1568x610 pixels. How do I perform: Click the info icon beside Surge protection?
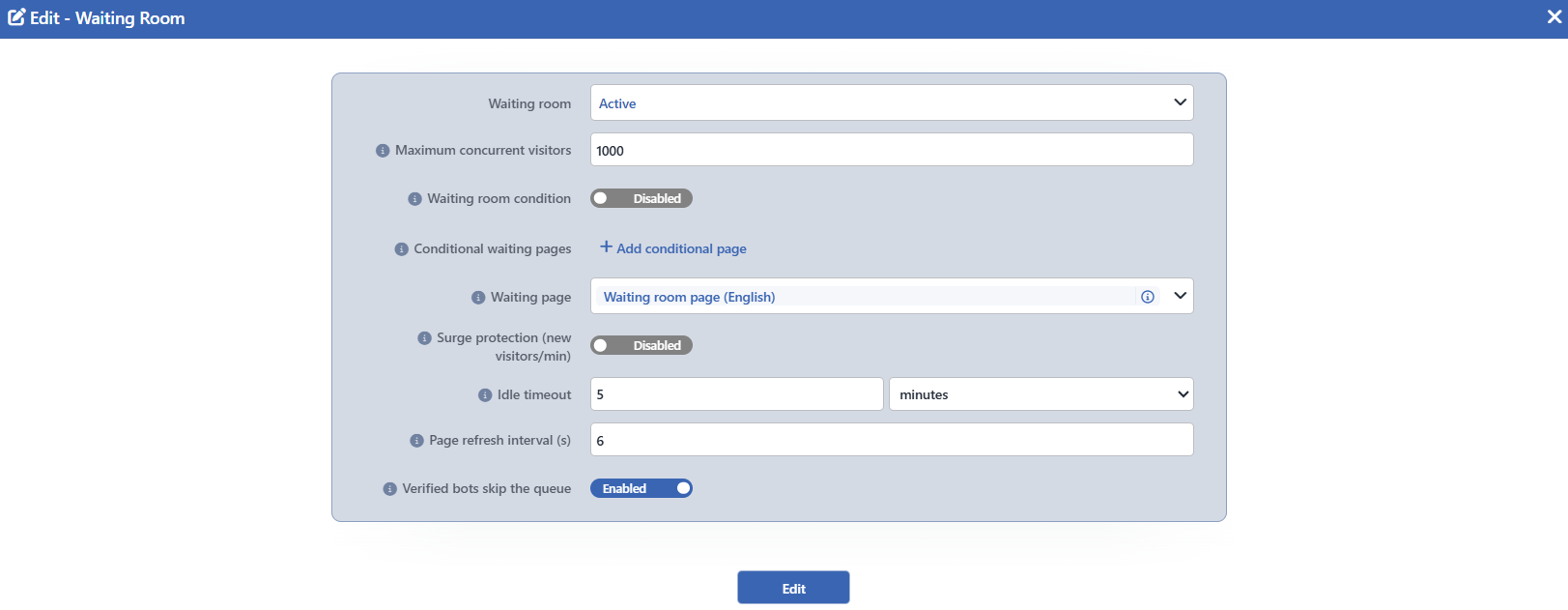click(x=424, y=338)
